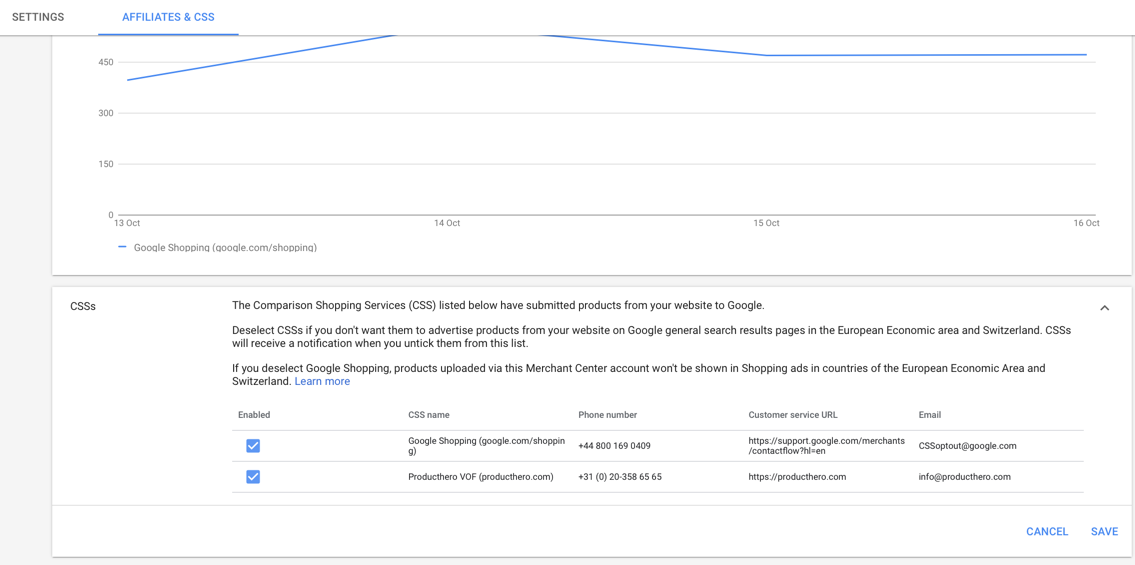The height and width of the screenshot is (565, 1135).
Task: Open the AFFILIATES & CSS tab
Action: tap(168, 17)
